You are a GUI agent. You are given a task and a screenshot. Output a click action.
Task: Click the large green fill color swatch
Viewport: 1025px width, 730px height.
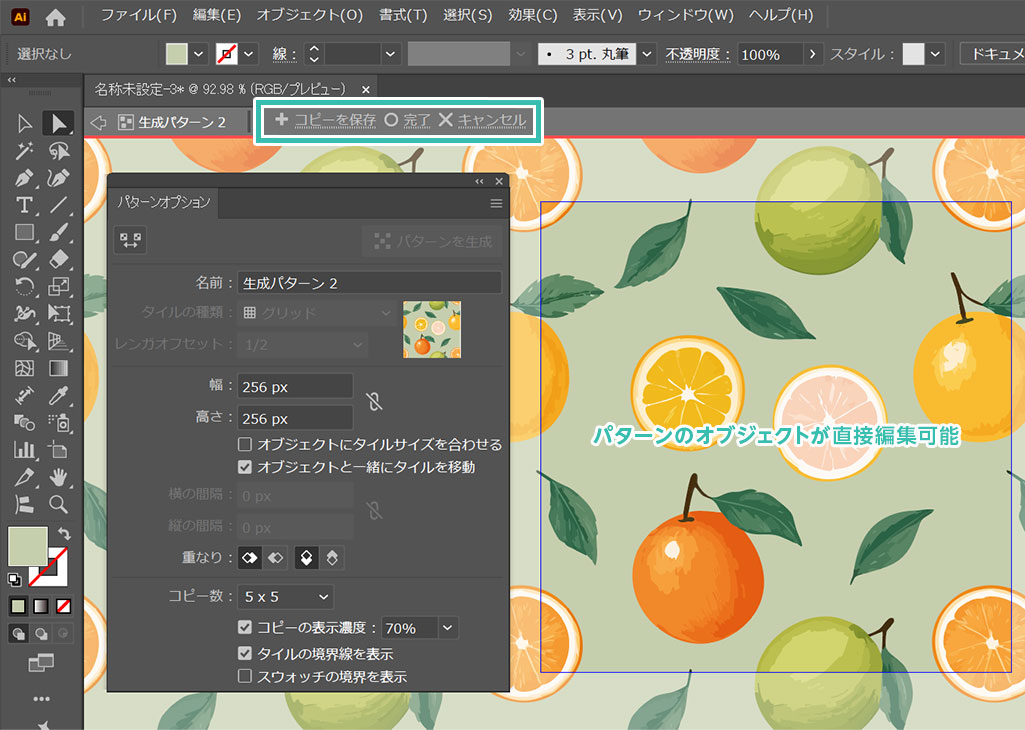(27, 546)
